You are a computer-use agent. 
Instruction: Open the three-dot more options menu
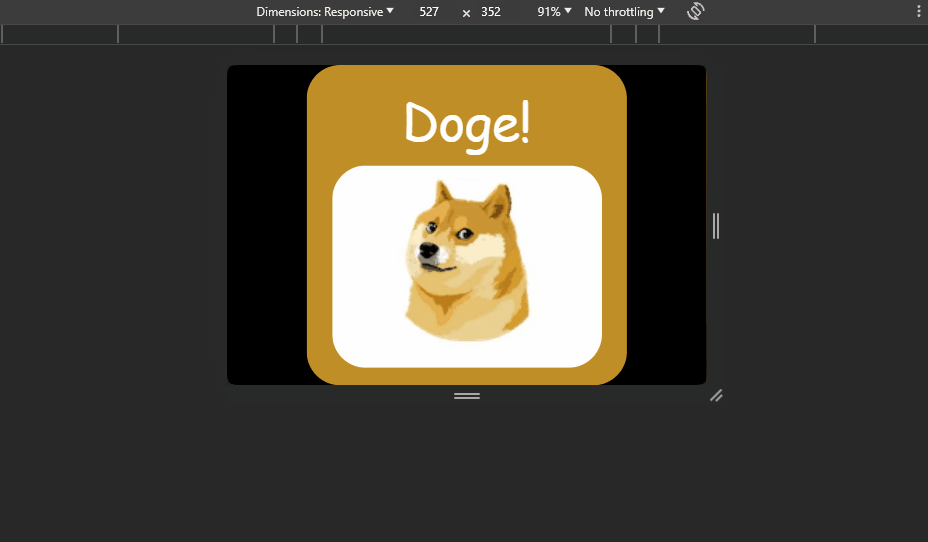pyautogui.click(x=919, y=11)
